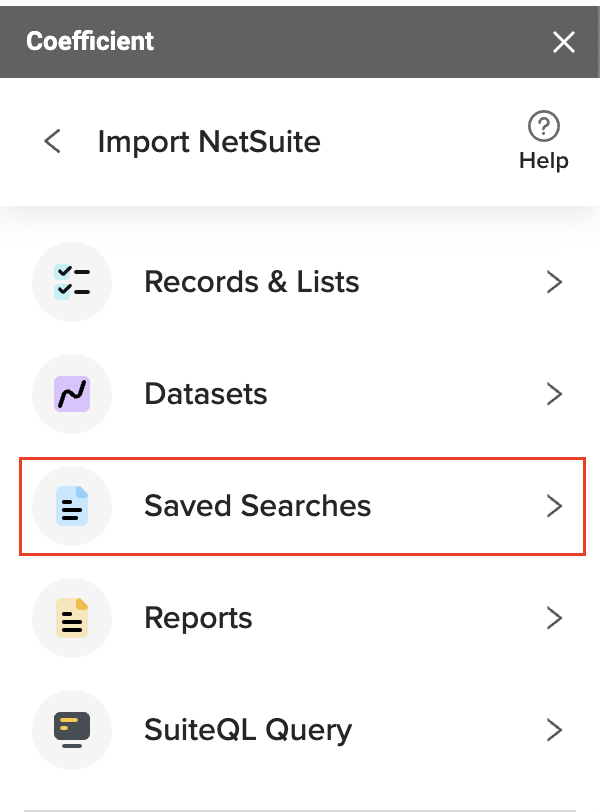Select the Datasets import option

300,394
